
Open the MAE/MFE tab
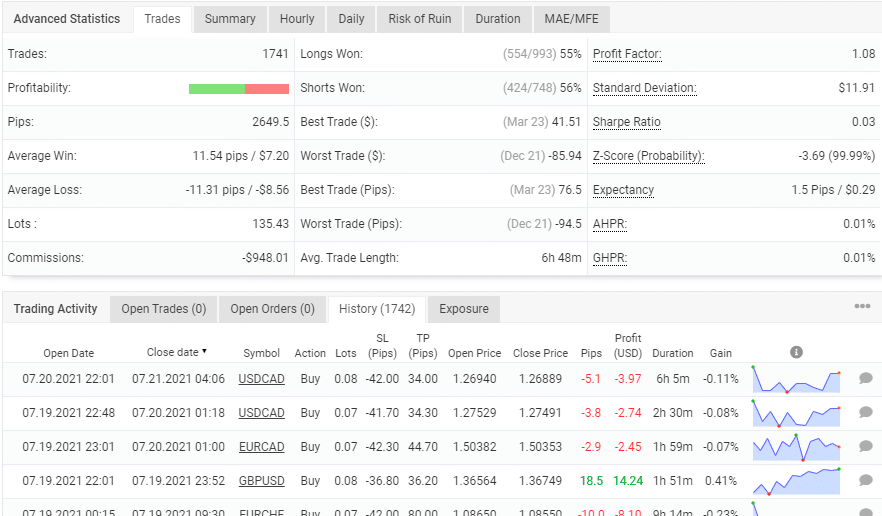click(x=572, y=19)
